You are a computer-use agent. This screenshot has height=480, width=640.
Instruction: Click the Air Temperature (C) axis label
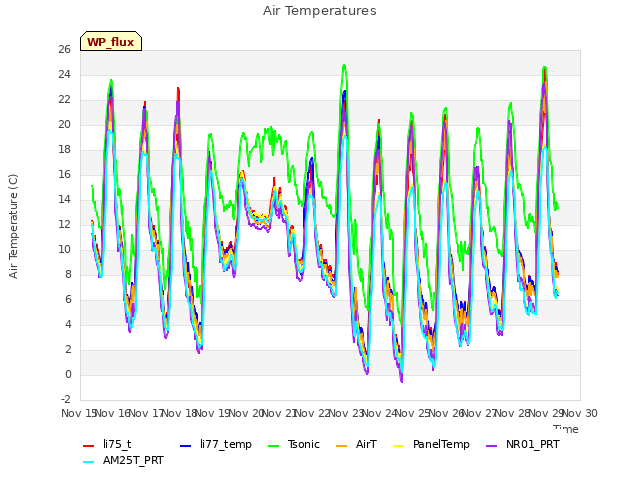13,226
